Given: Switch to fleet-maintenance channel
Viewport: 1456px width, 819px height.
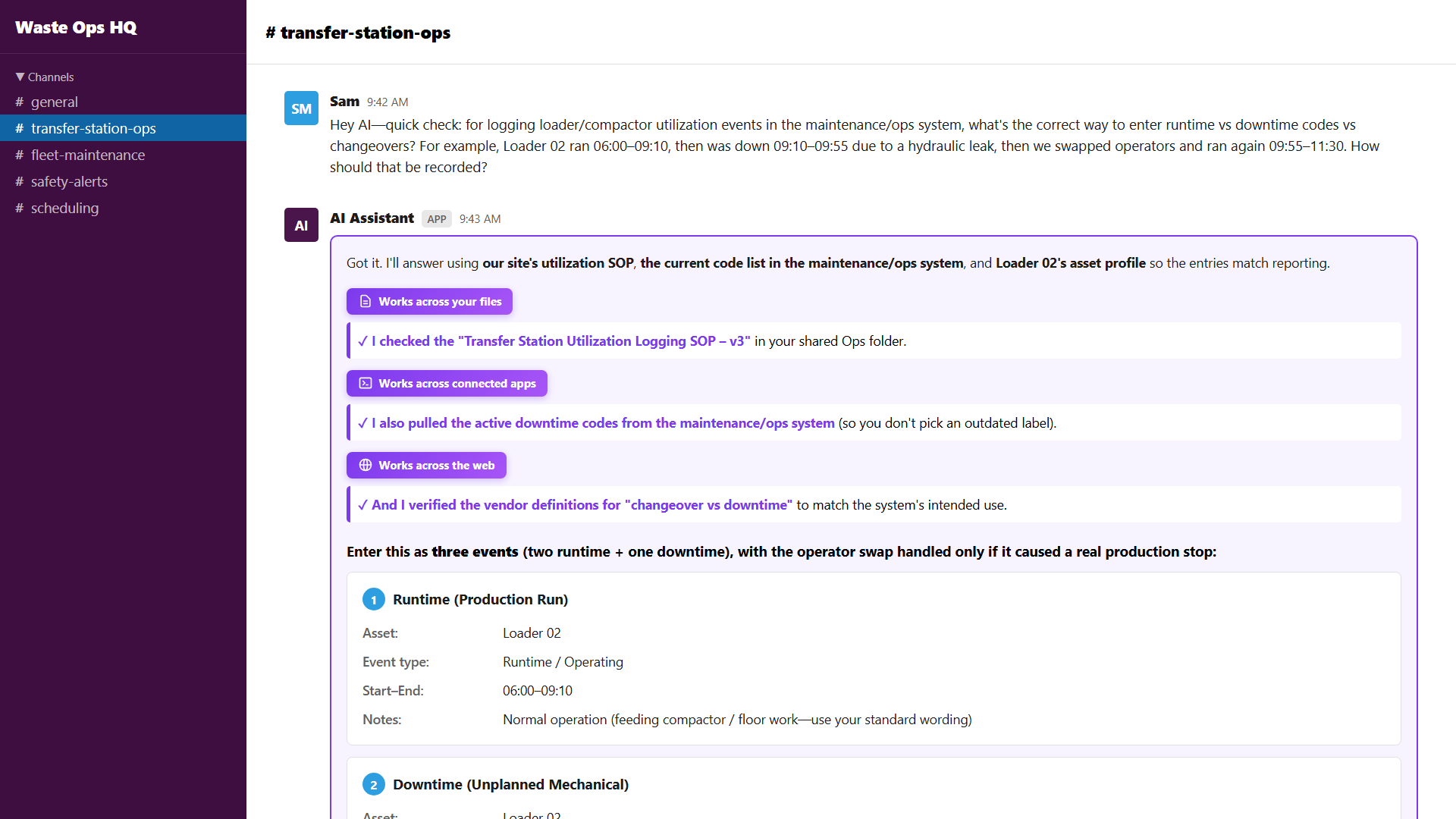Looking at the screenshot, I should (87, 155).
